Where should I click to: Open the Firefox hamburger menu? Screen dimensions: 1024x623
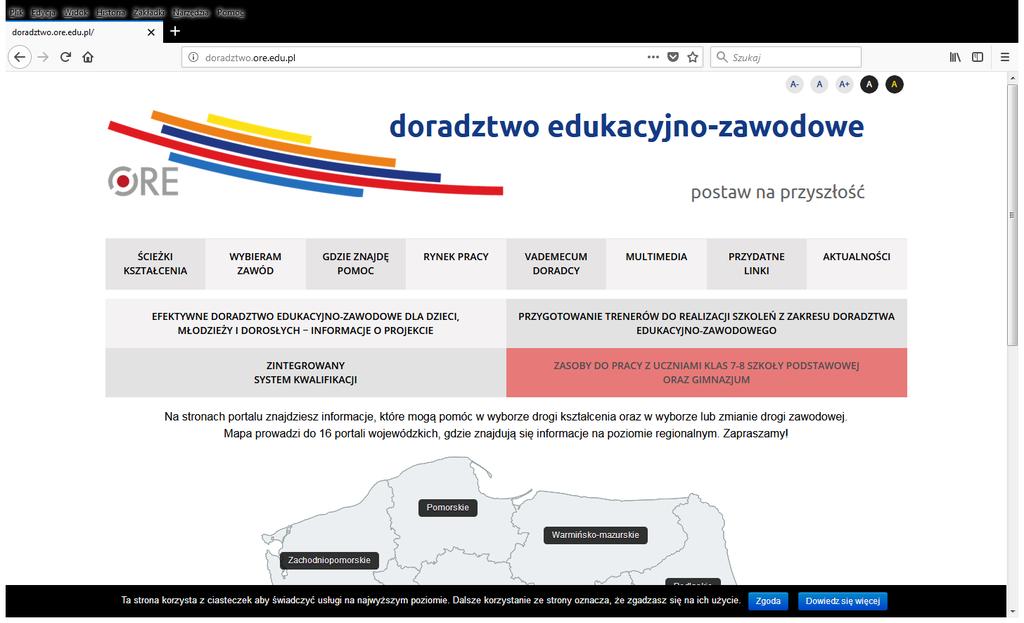1005,57
